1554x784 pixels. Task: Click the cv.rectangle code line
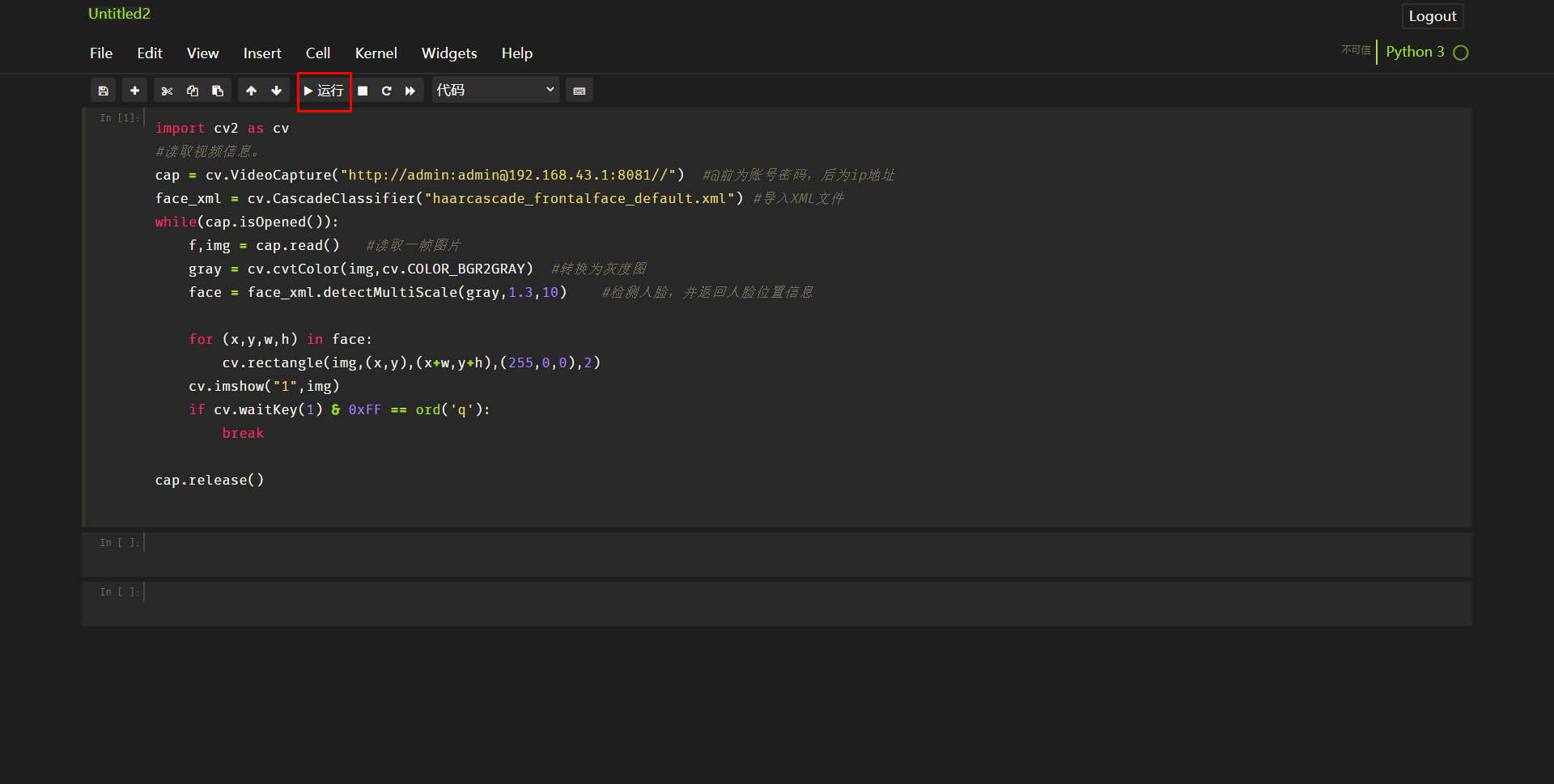pos(411,363)
